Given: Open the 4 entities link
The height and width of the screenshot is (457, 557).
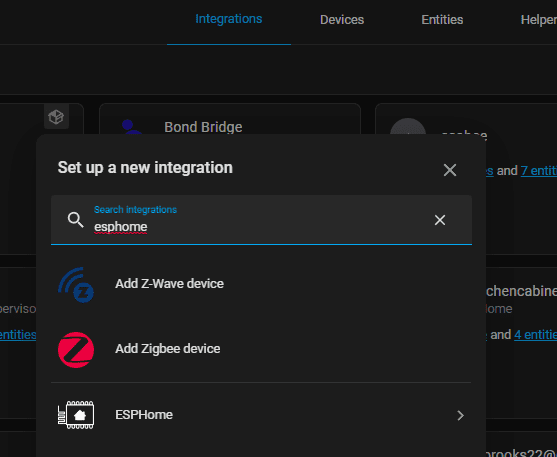Looking at the screenshot, I should pos(535,334).
